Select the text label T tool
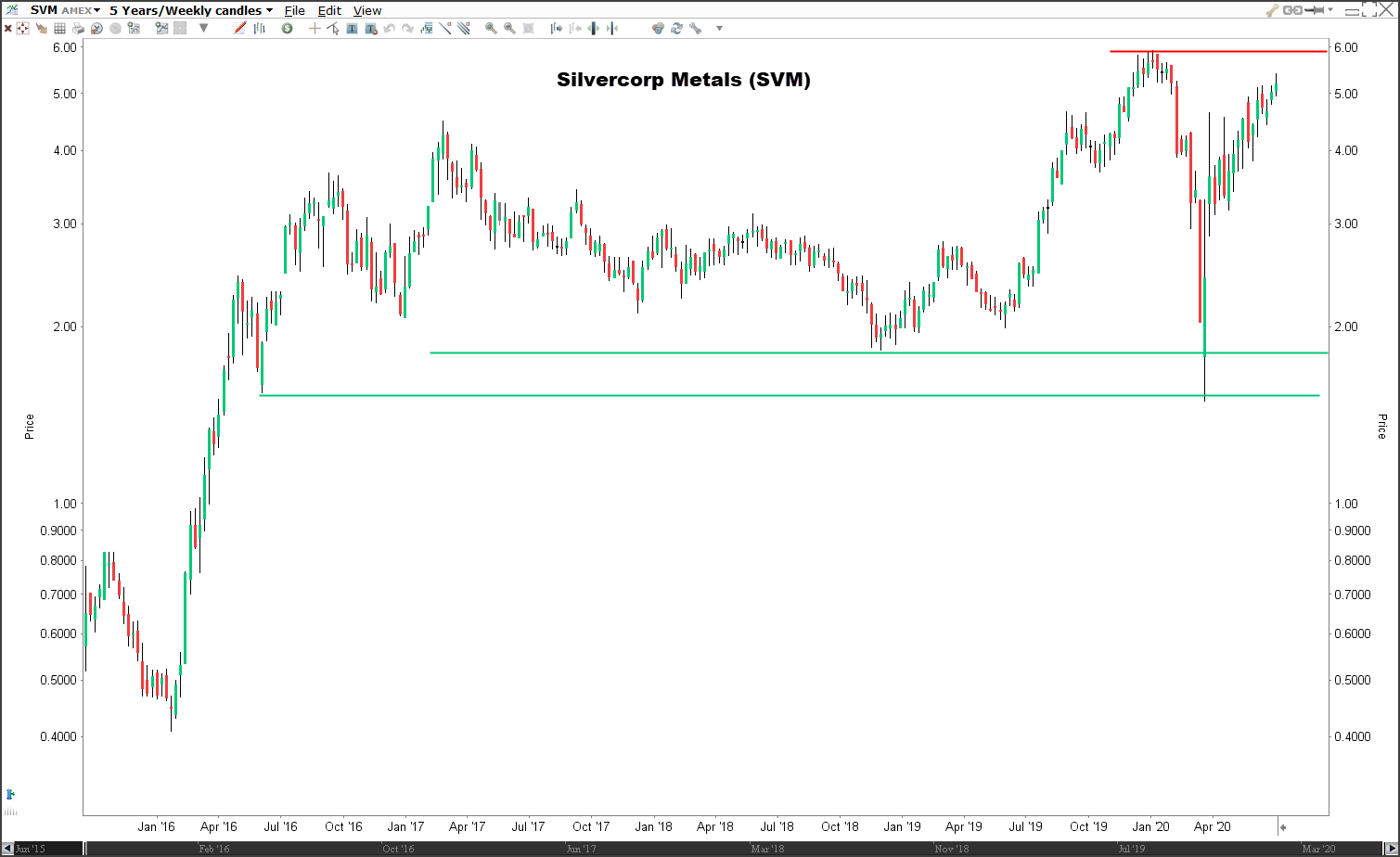The height and width of the screenshot is (857, 1400). (x=352, y=29)
